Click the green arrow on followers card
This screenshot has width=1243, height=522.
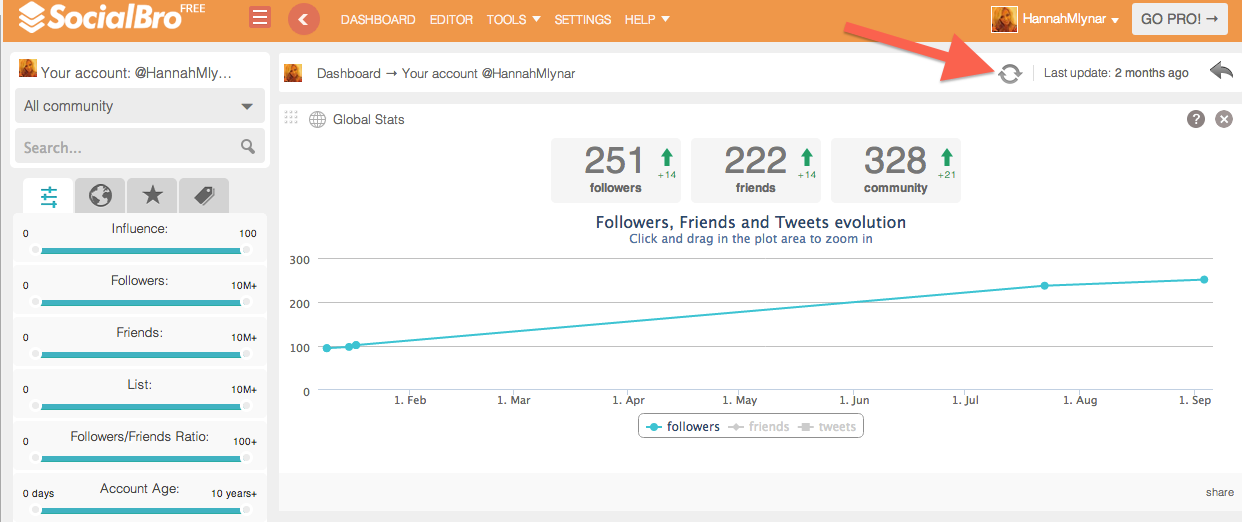tap(667, 157)
